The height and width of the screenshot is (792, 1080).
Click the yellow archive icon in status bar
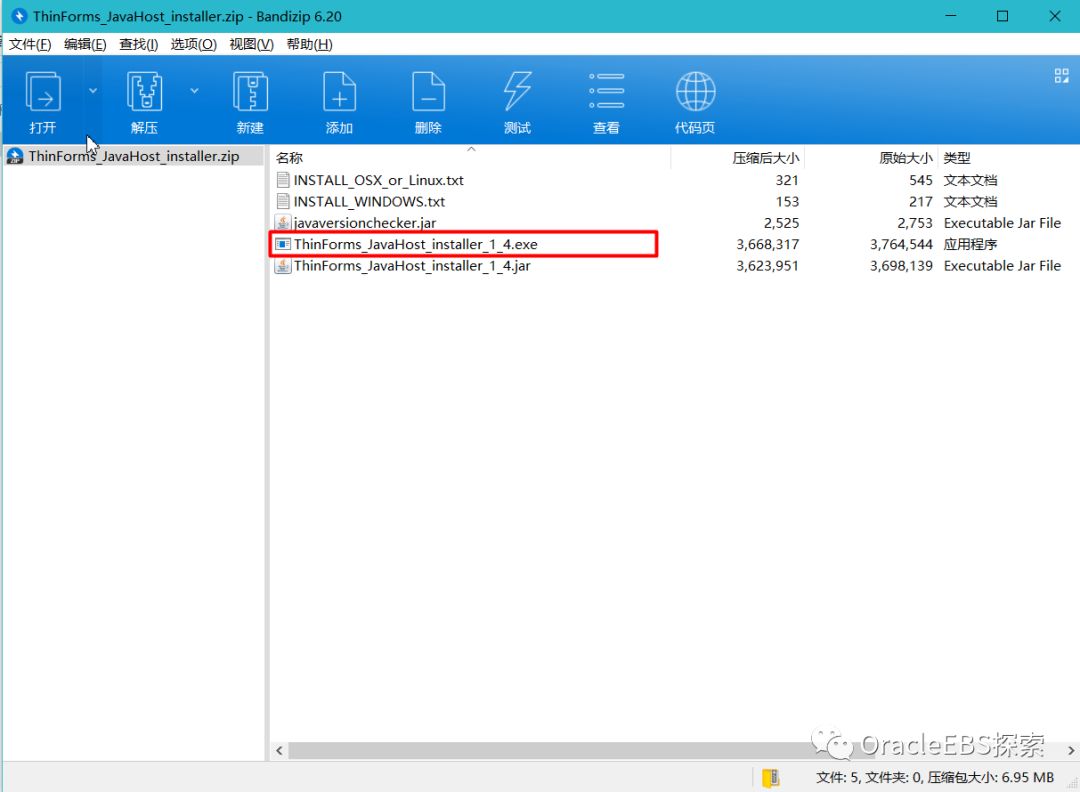point(771,778)
